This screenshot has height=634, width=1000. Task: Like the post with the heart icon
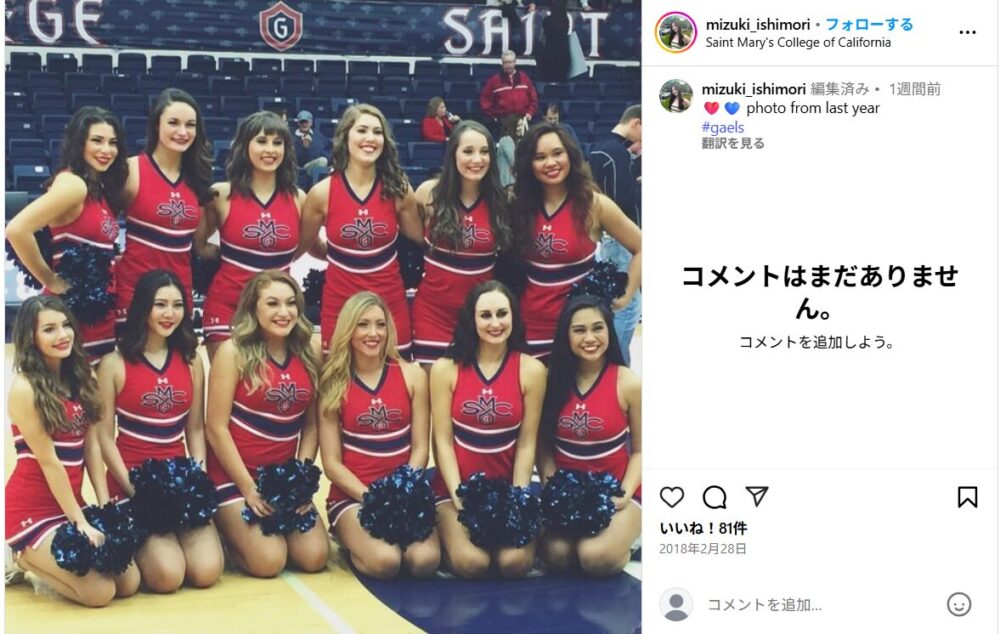(672, 497)
